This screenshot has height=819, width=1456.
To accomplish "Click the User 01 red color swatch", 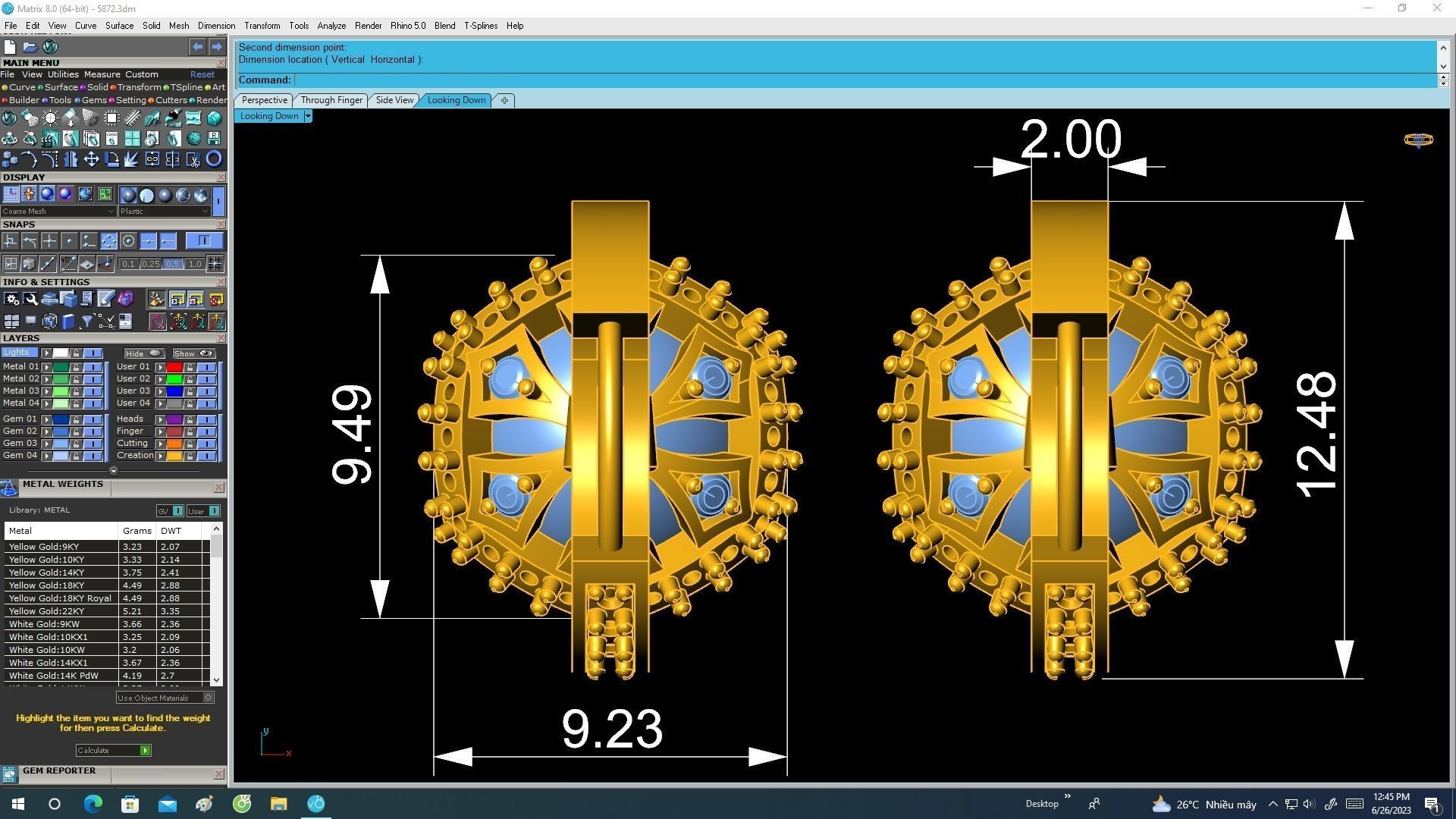I will tap(174, 367).
